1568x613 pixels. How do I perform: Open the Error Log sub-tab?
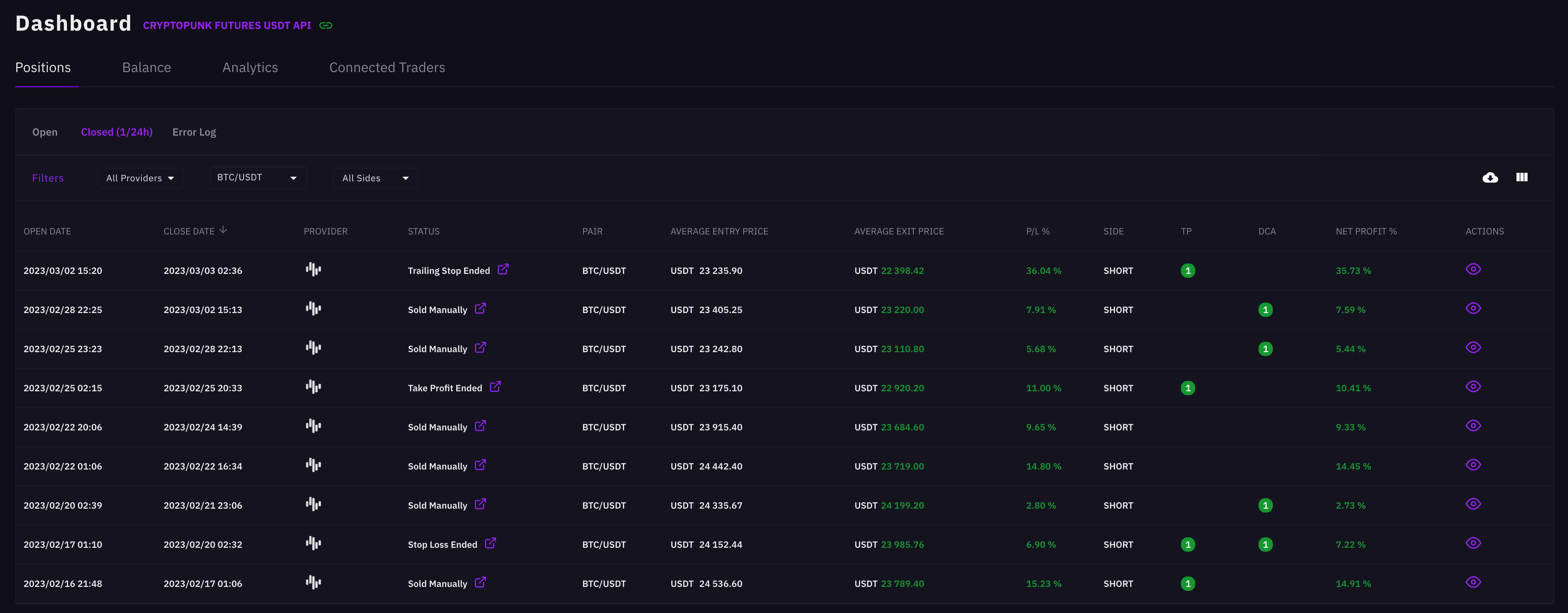(x=194, y=132)
